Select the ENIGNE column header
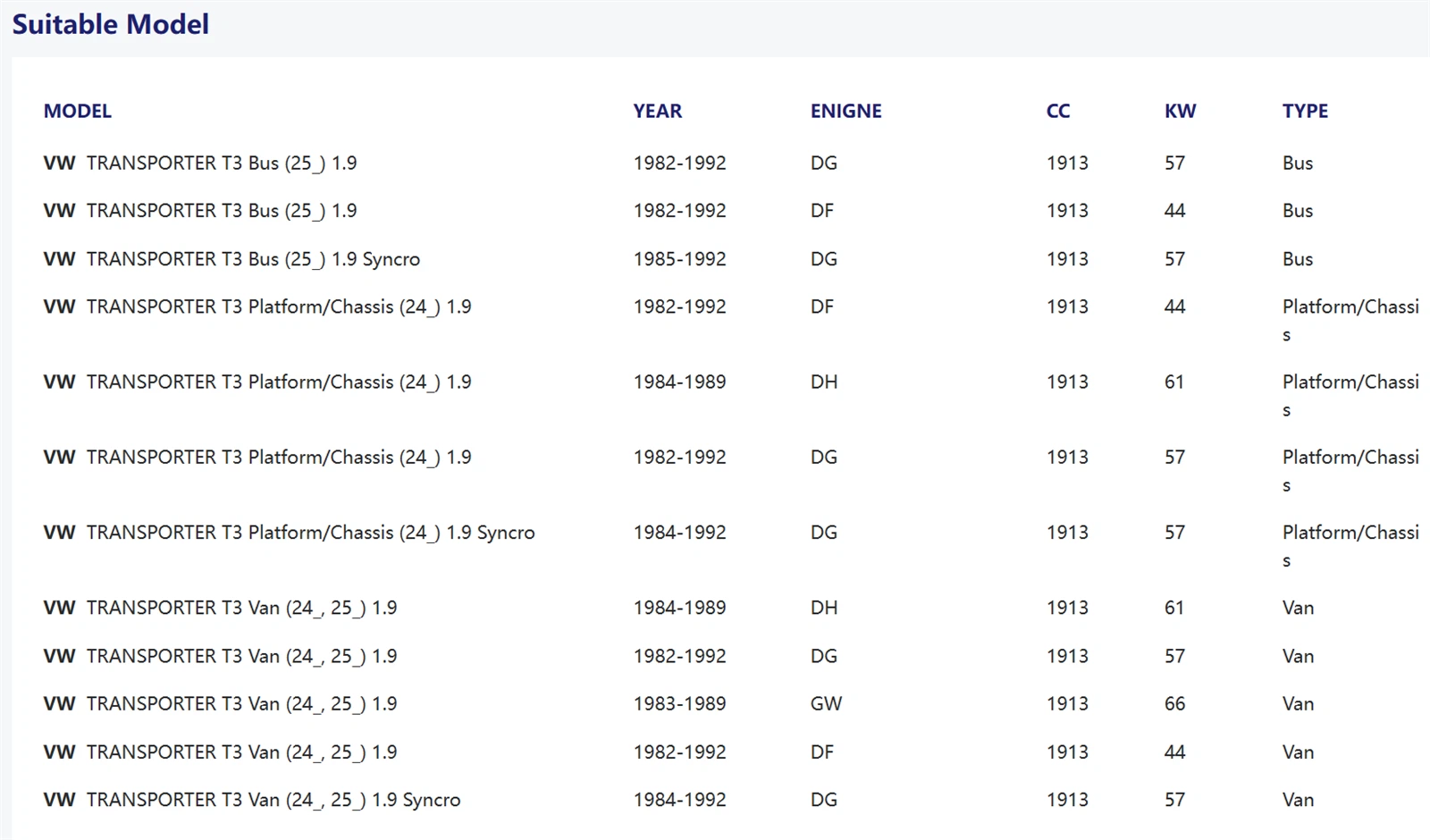 tap(845, 111)
